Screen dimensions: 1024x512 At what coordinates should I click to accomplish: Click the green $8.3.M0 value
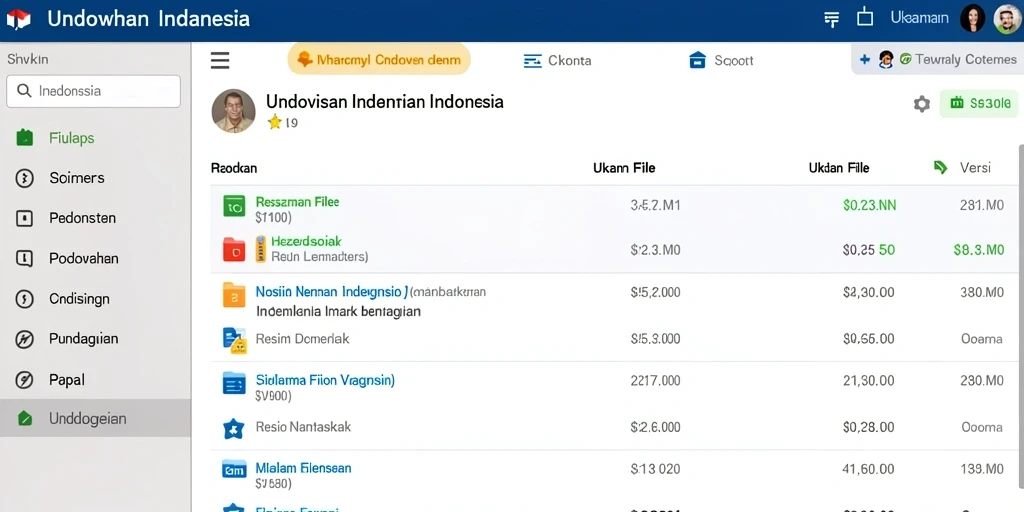click(978, 249)
